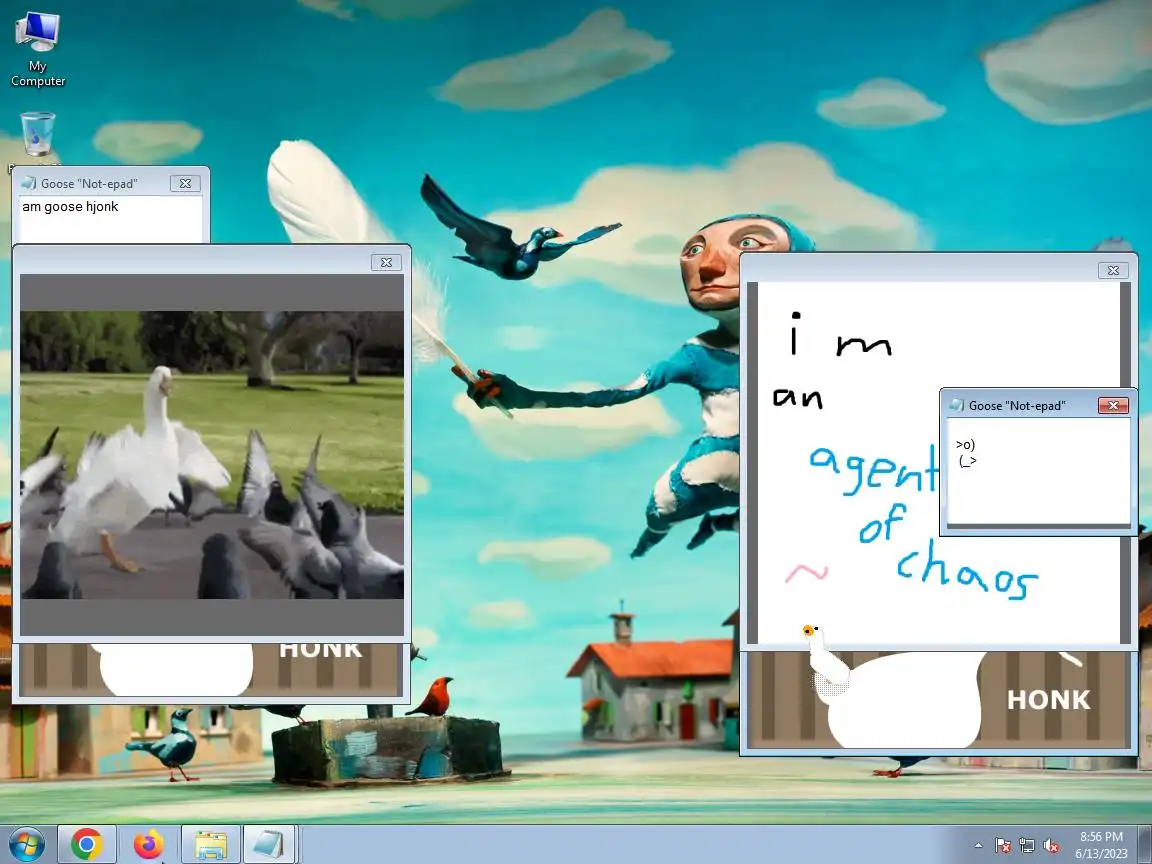This screenshot has width=1152, height=864.
Task: Open the Recycle Bin desktop icon
Action: pyautogui.click(x=37, y=136)
